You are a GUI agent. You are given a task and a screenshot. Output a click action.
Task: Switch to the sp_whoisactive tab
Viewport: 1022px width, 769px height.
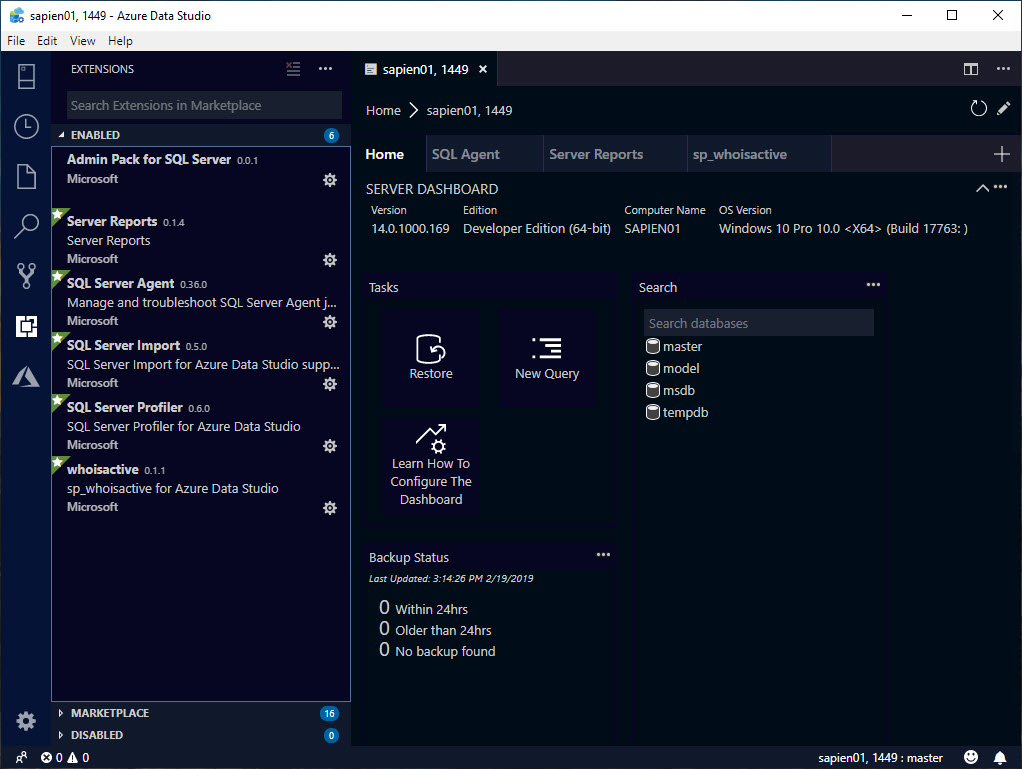point(759,154)
